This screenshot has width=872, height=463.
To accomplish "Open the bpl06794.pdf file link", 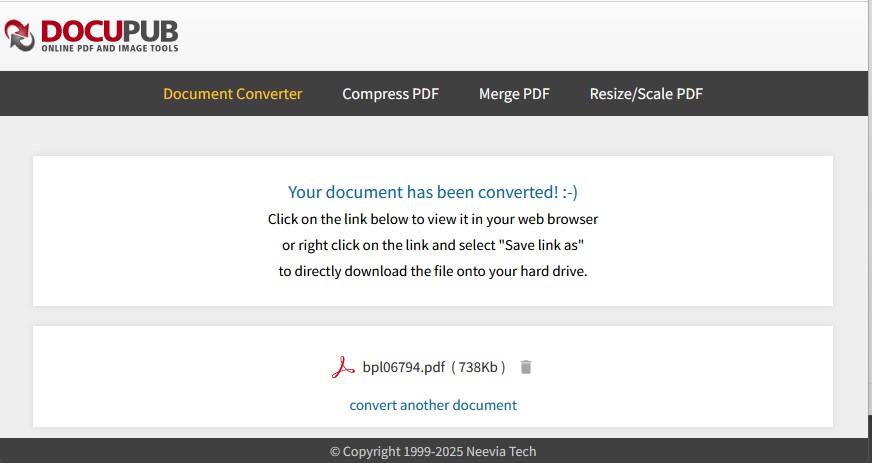I will click(x=404, y=367).
